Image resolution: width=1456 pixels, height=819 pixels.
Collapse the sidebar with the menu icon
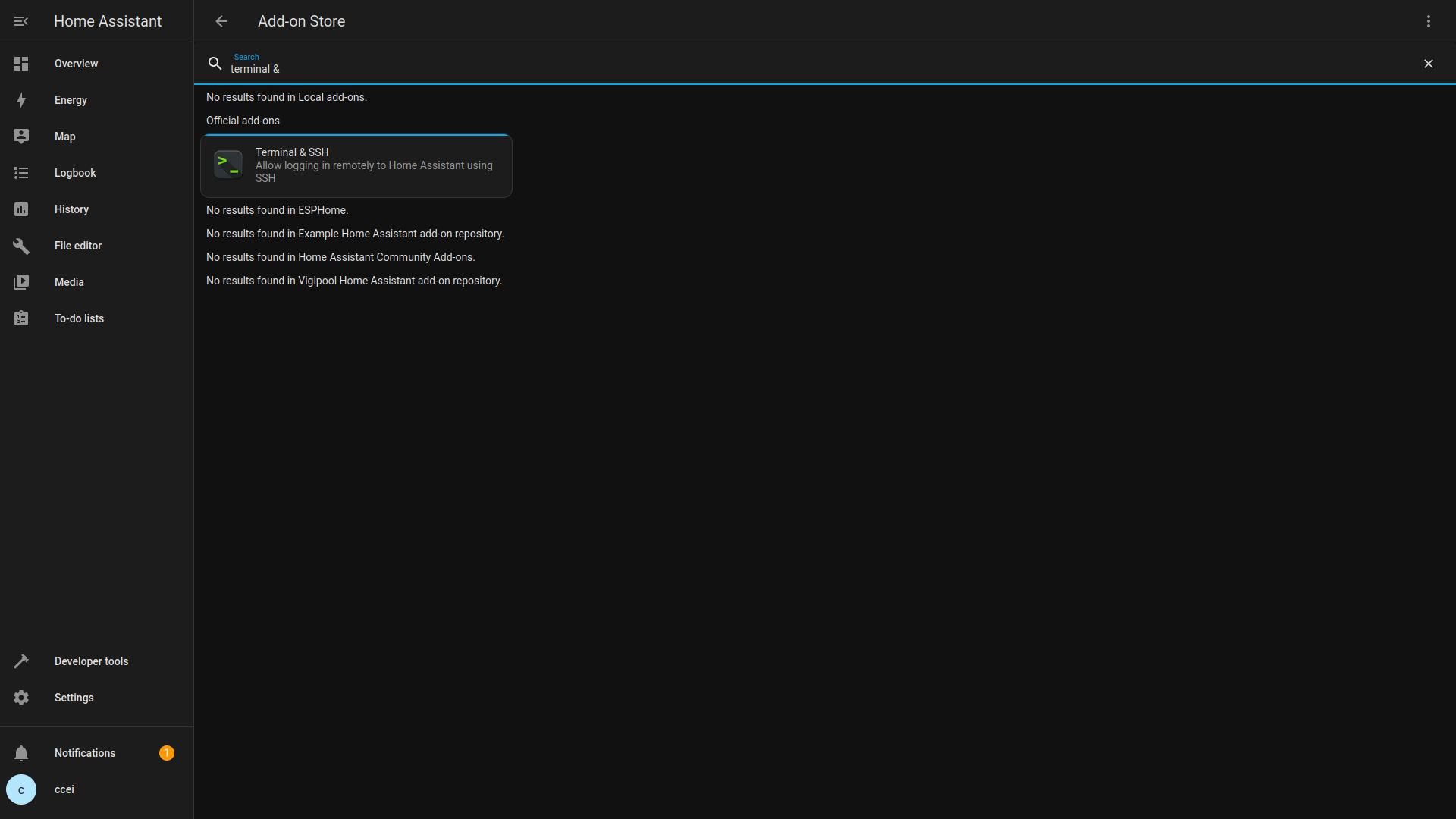(21, 21)
